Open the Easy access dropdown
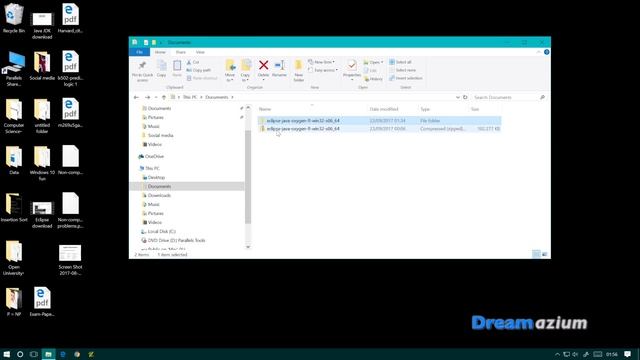This screenshot has height=360, width=640. [x=323, y=70]
